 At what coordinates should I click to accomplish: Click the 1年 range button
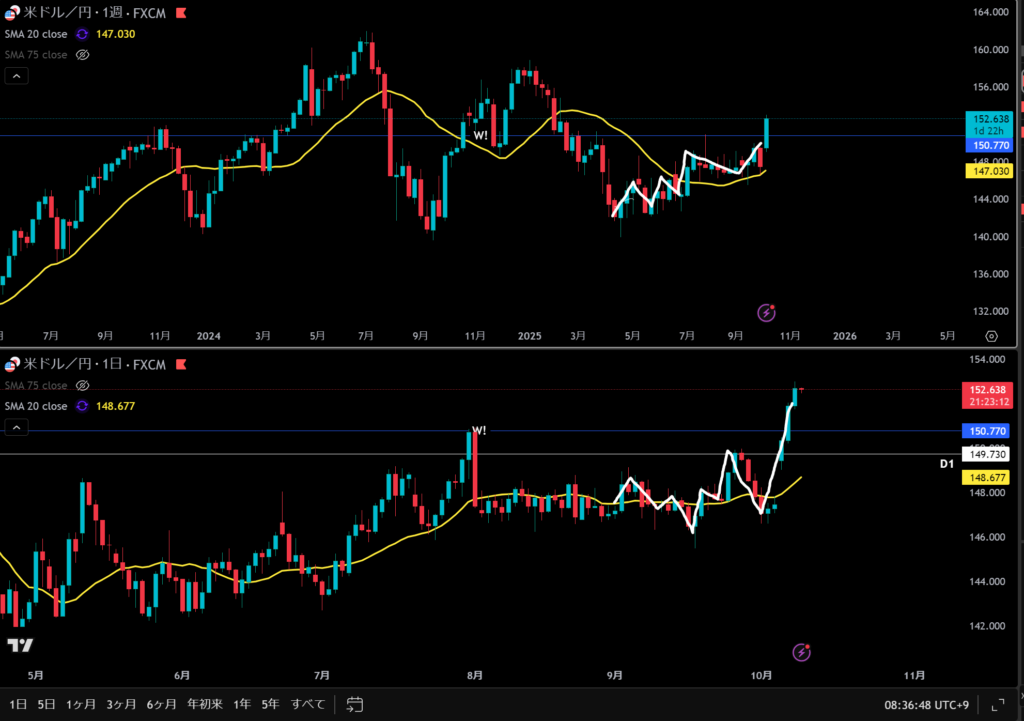242,704
